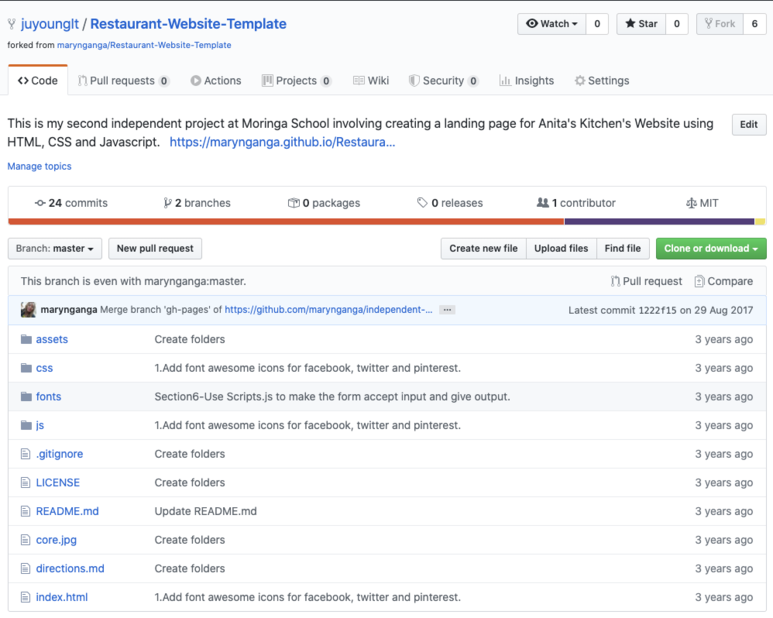773x618 pixels.
Task: Open the Insights tab
Action: 526,80
